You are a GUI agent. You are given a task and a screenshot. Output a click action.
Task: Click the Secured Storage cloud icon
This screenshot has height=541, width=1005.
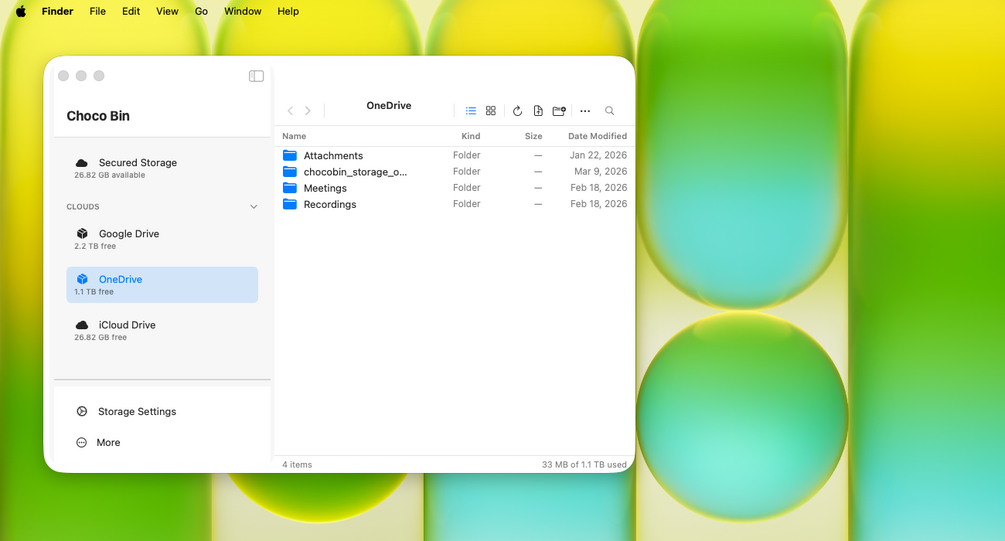(x=82, y=163)
